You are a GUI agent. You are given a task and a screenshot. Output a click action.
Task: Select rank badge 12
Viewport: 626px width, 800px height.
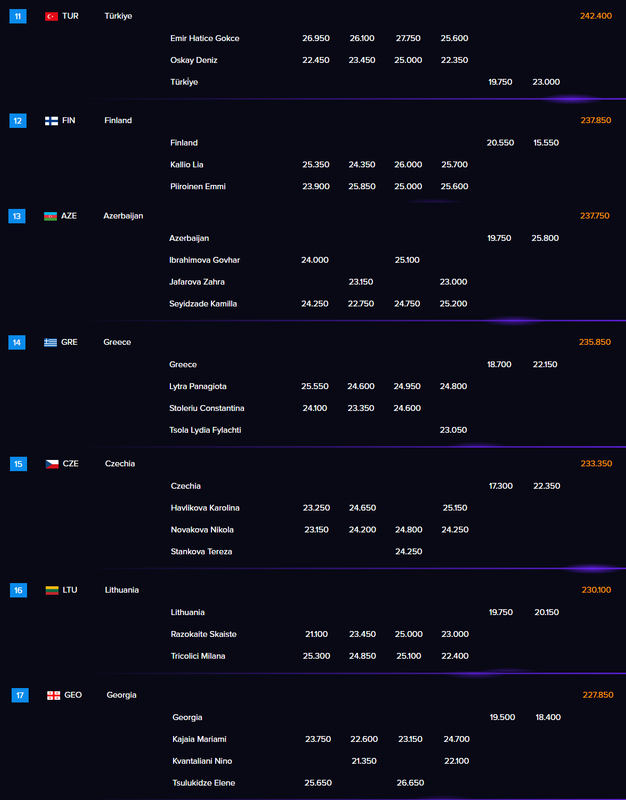[x=18, y=121]
